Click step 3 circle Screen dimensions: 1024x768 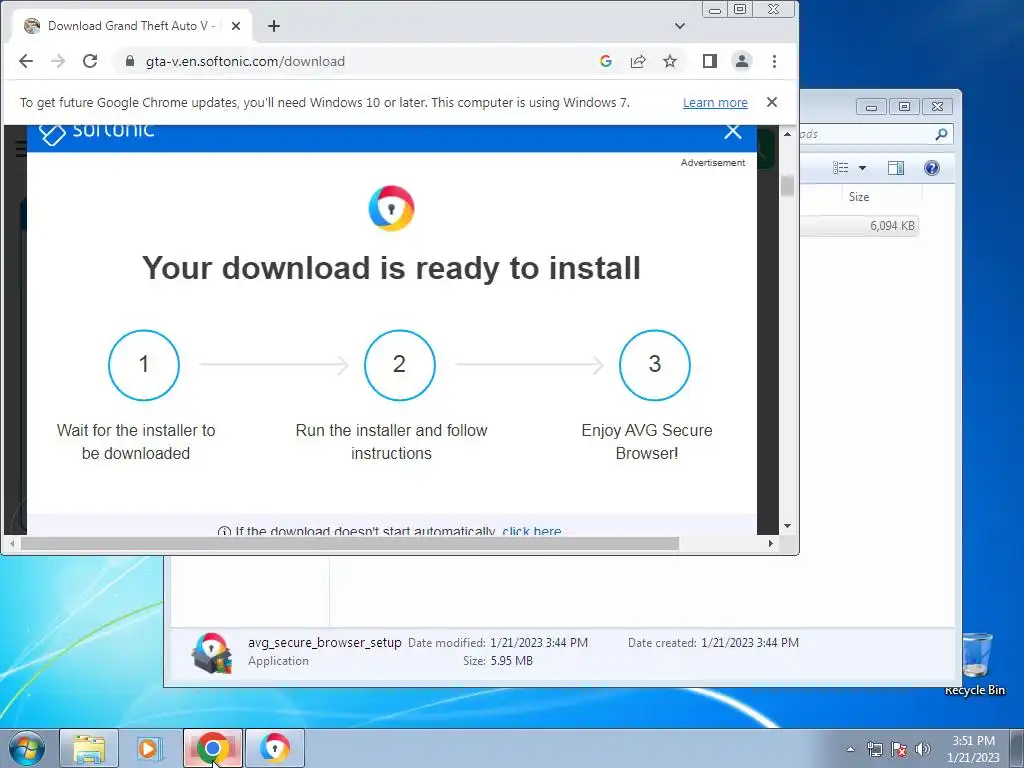655,365
